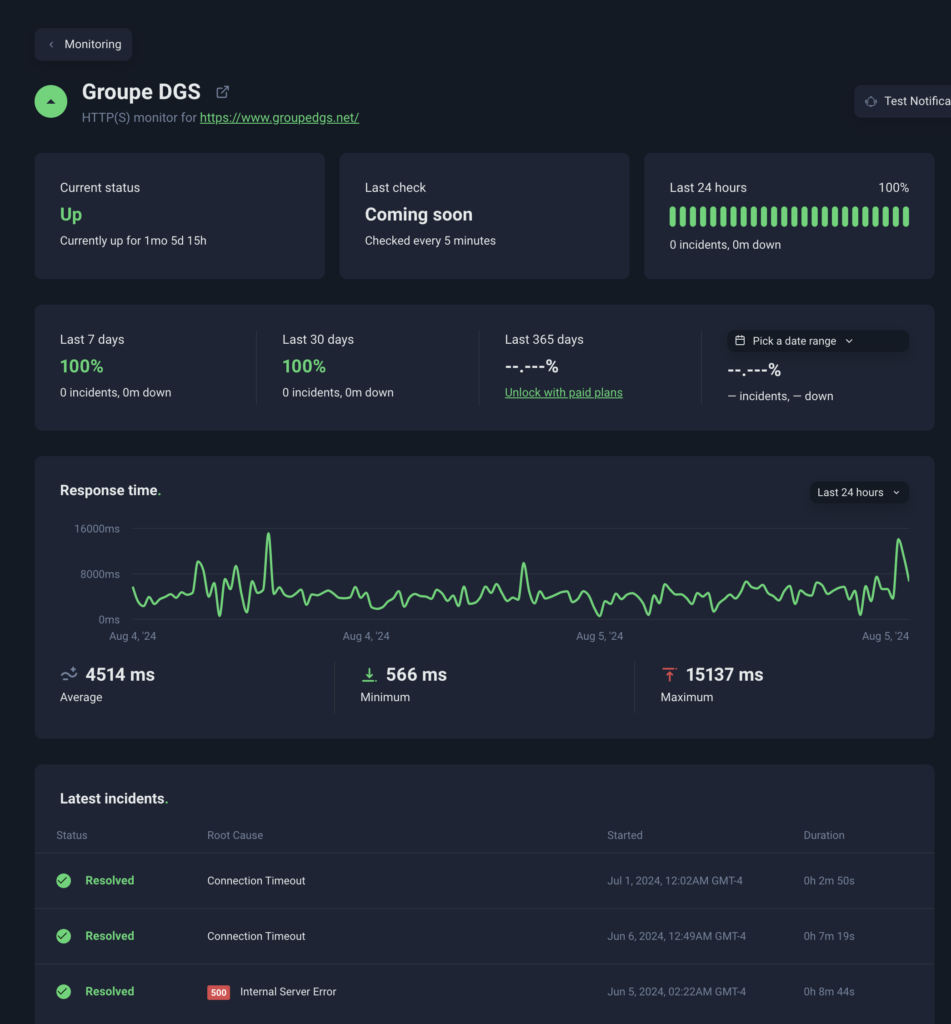Open external link icon beside Groupe DGS
The image size is (951, 1024).
point(223,92)
